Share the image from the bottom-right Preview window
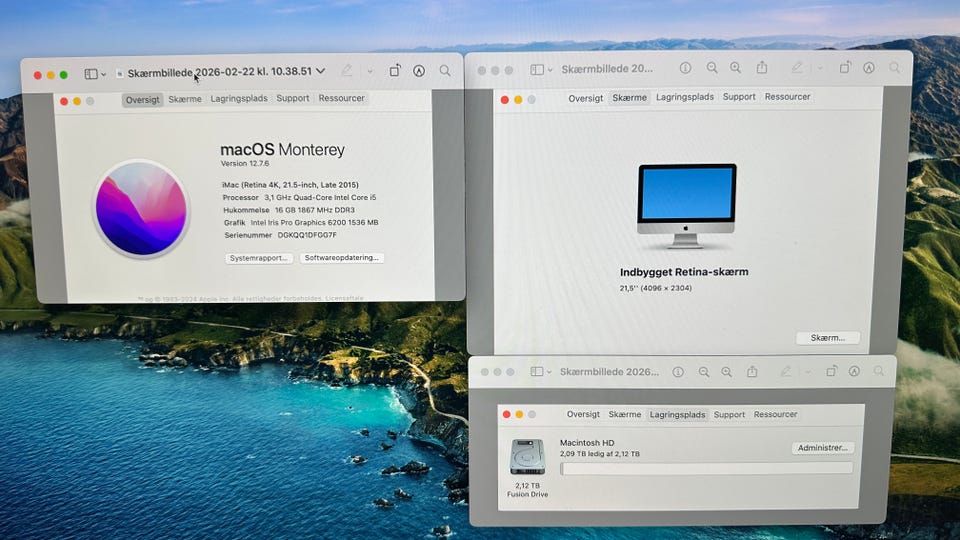Viewport: 960px width, 540px height. click(x=752, y=371)
